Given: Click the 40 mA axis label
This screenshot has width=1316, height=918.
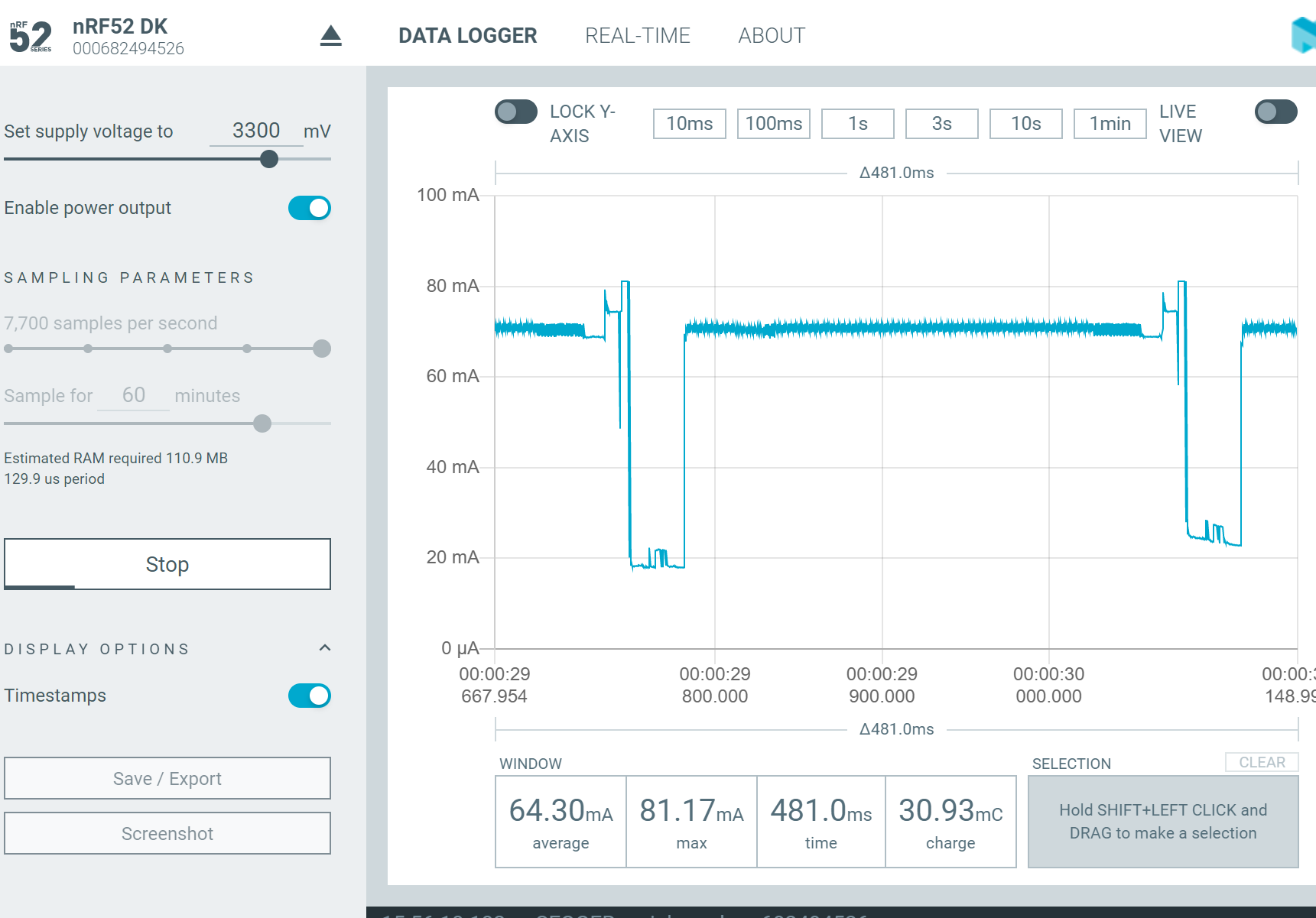Looking at the screenshot, I should pyautogui.click(x=453, y=467).
